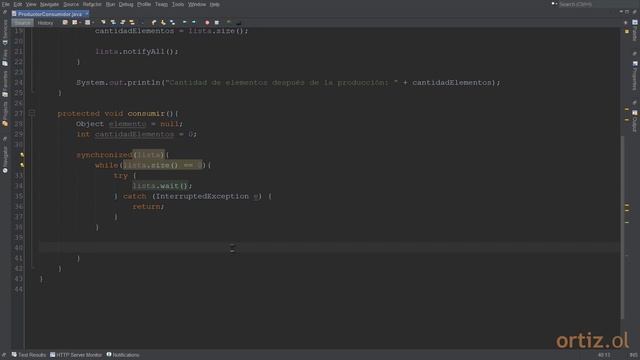This screenshot has height=360, width=640.
Task: Open the Notifications panel
Action: point(123,355)
